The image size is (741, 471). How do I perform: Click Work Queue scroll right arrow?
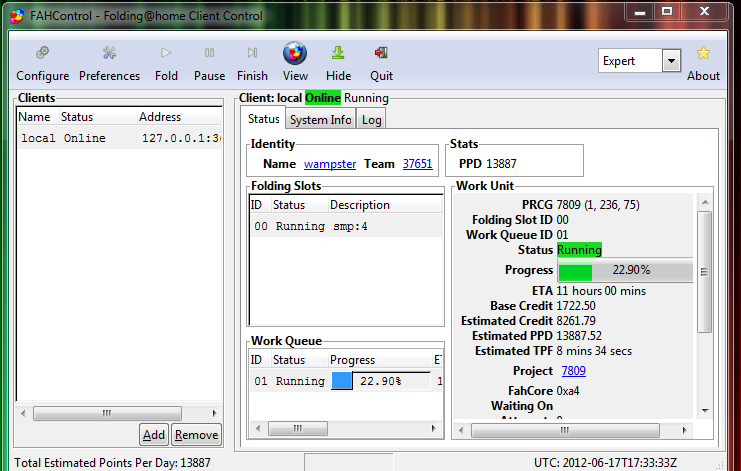click(x=433, y=428)
